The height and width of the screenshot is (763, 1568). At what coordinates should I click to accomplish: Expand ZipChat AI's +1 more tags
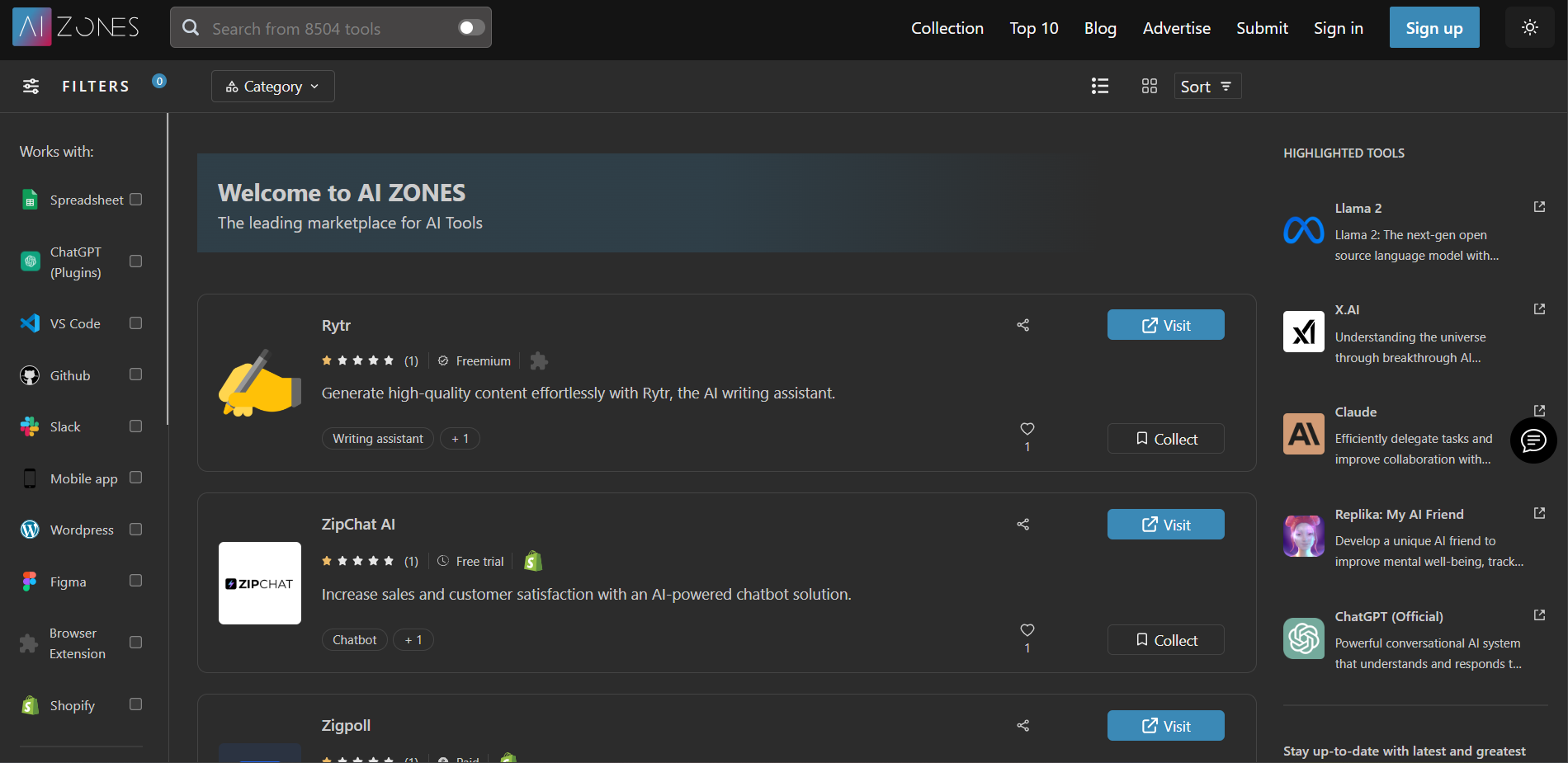tap(413, 640)
